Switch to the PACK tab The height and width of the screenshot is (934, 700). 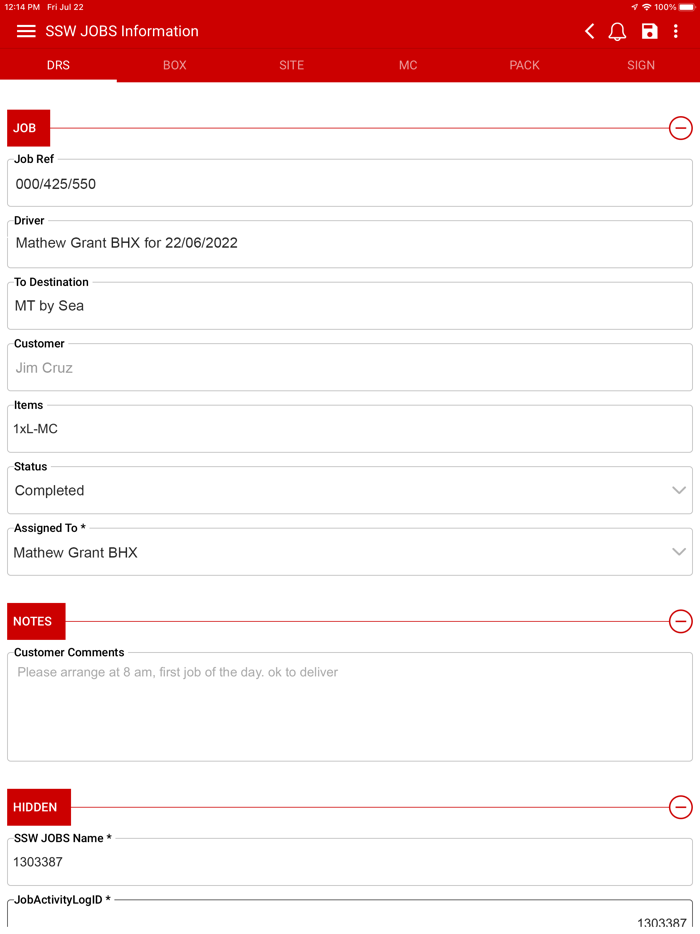[524, 65]
